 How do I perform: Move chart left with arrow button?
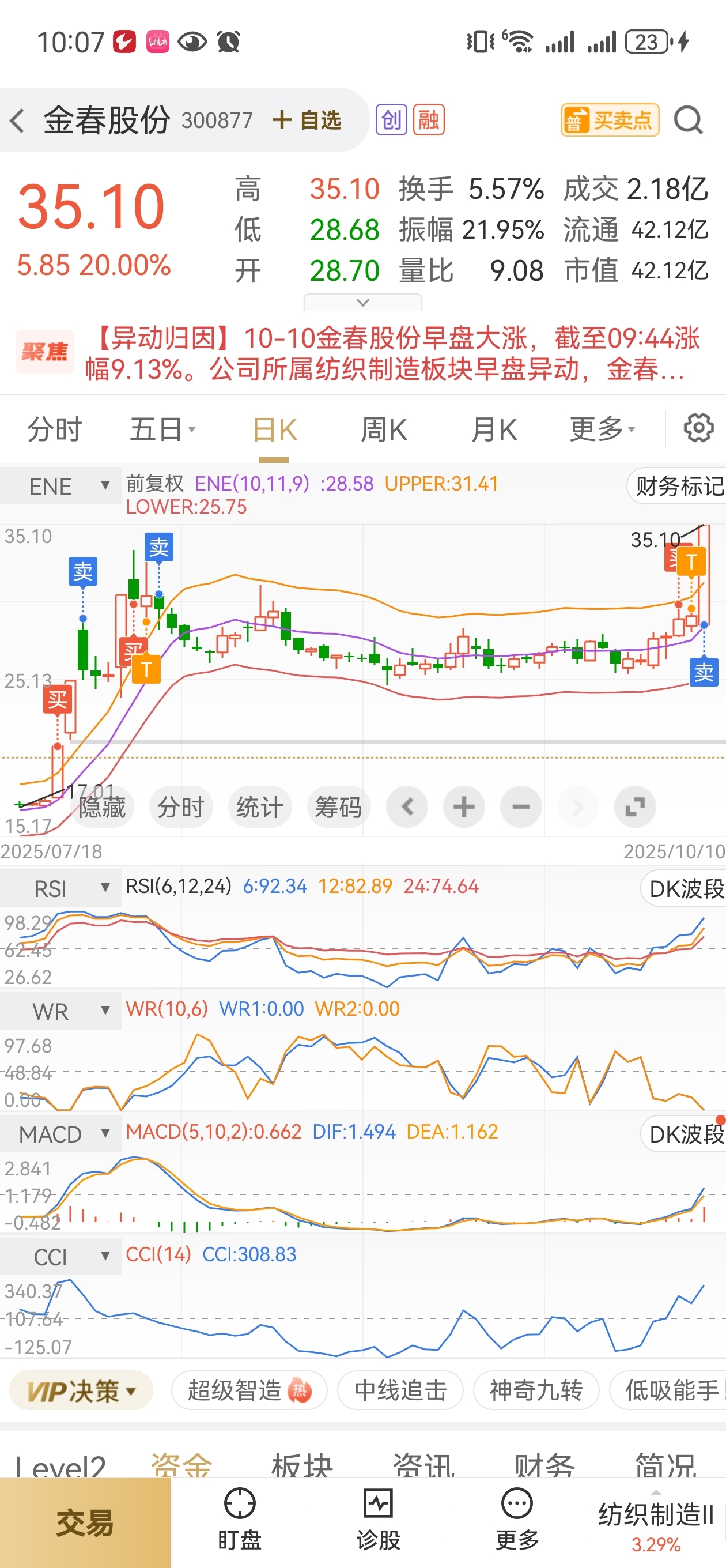(407, 807)
